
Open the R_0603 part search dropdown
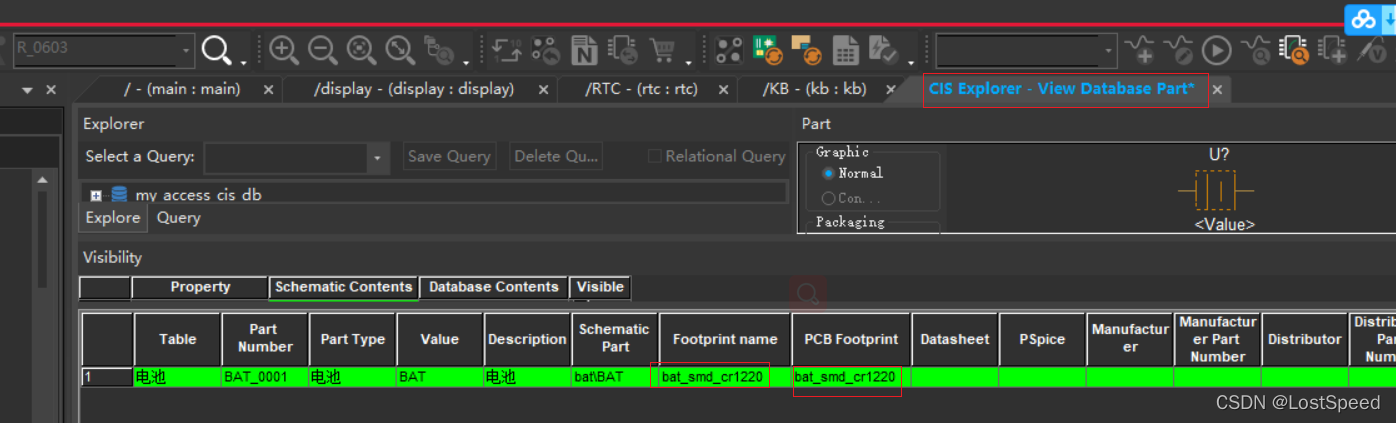[186, 49]
